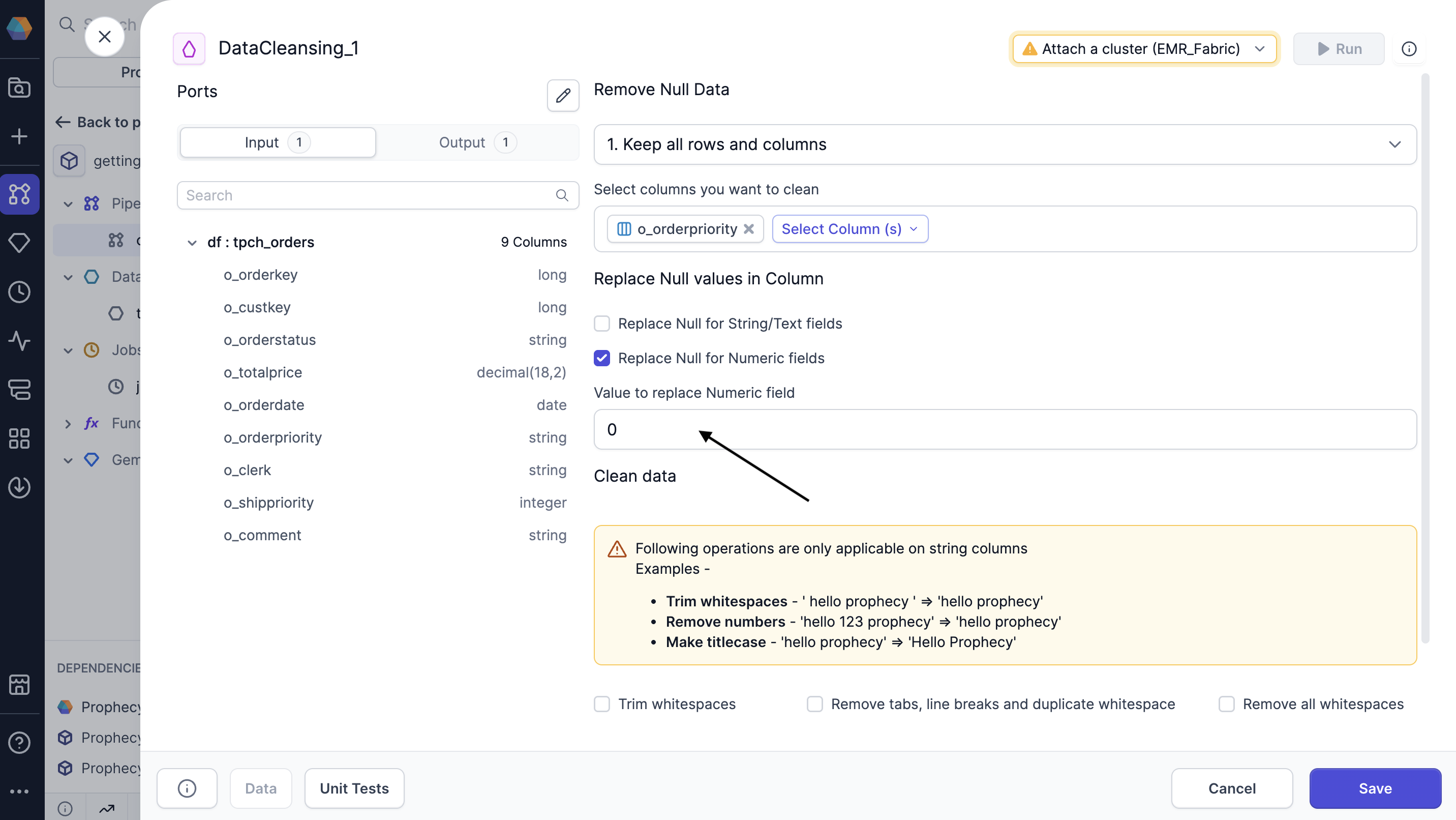Click the numeric replacement value field
The image size is (1456, 820).
1005,430
